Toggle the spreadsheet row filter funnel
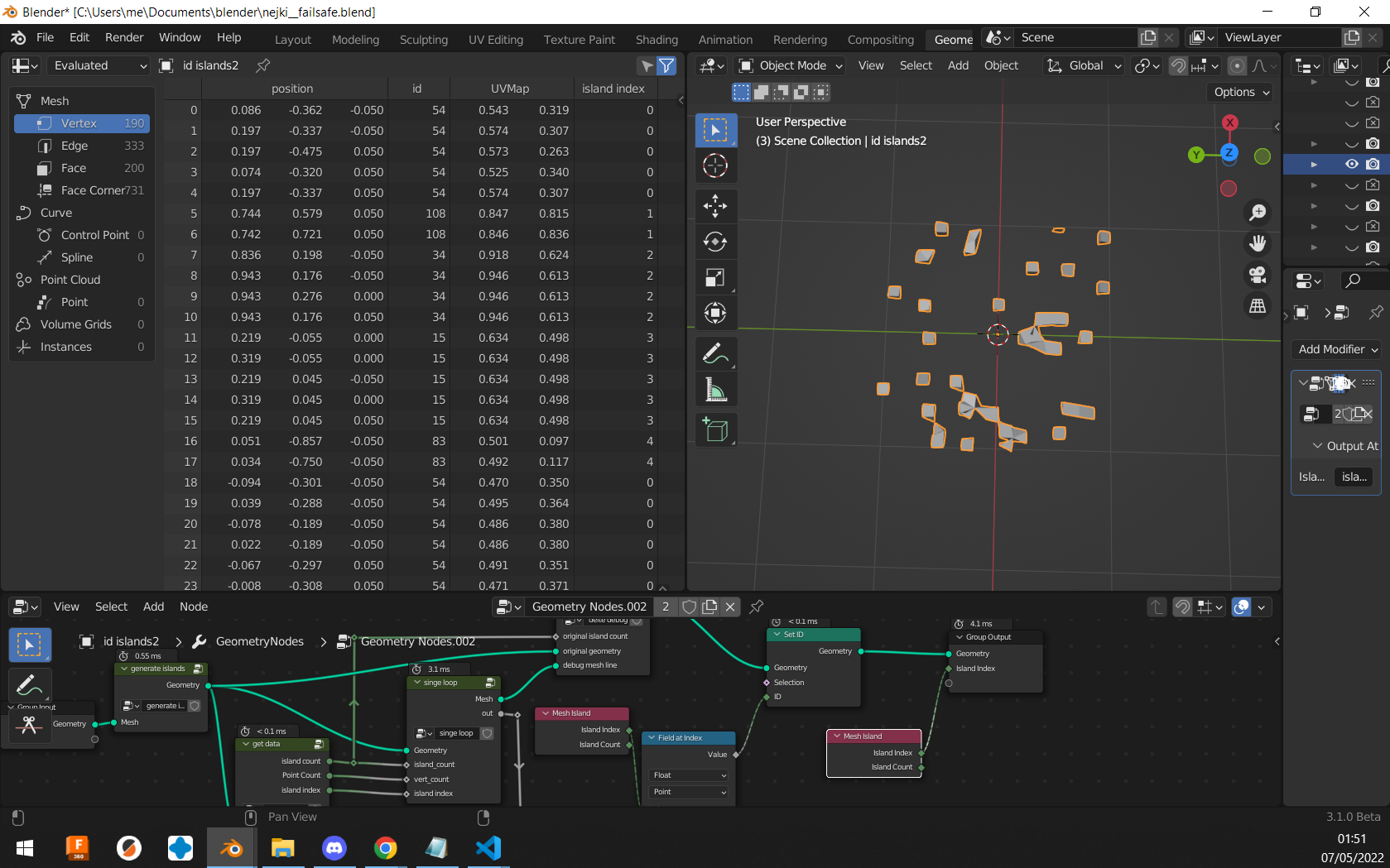This screenshot has width=1390, height=868. [666, 65]
